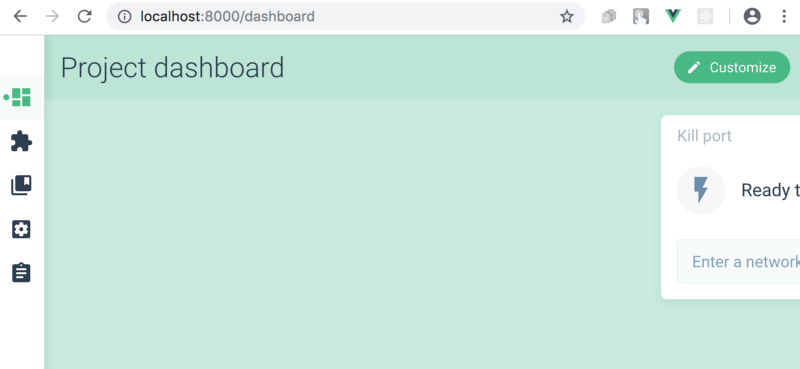The height and width of the screenshot is (369, 800).
Task: Reload the dashboard page
Action: [84, 16]
